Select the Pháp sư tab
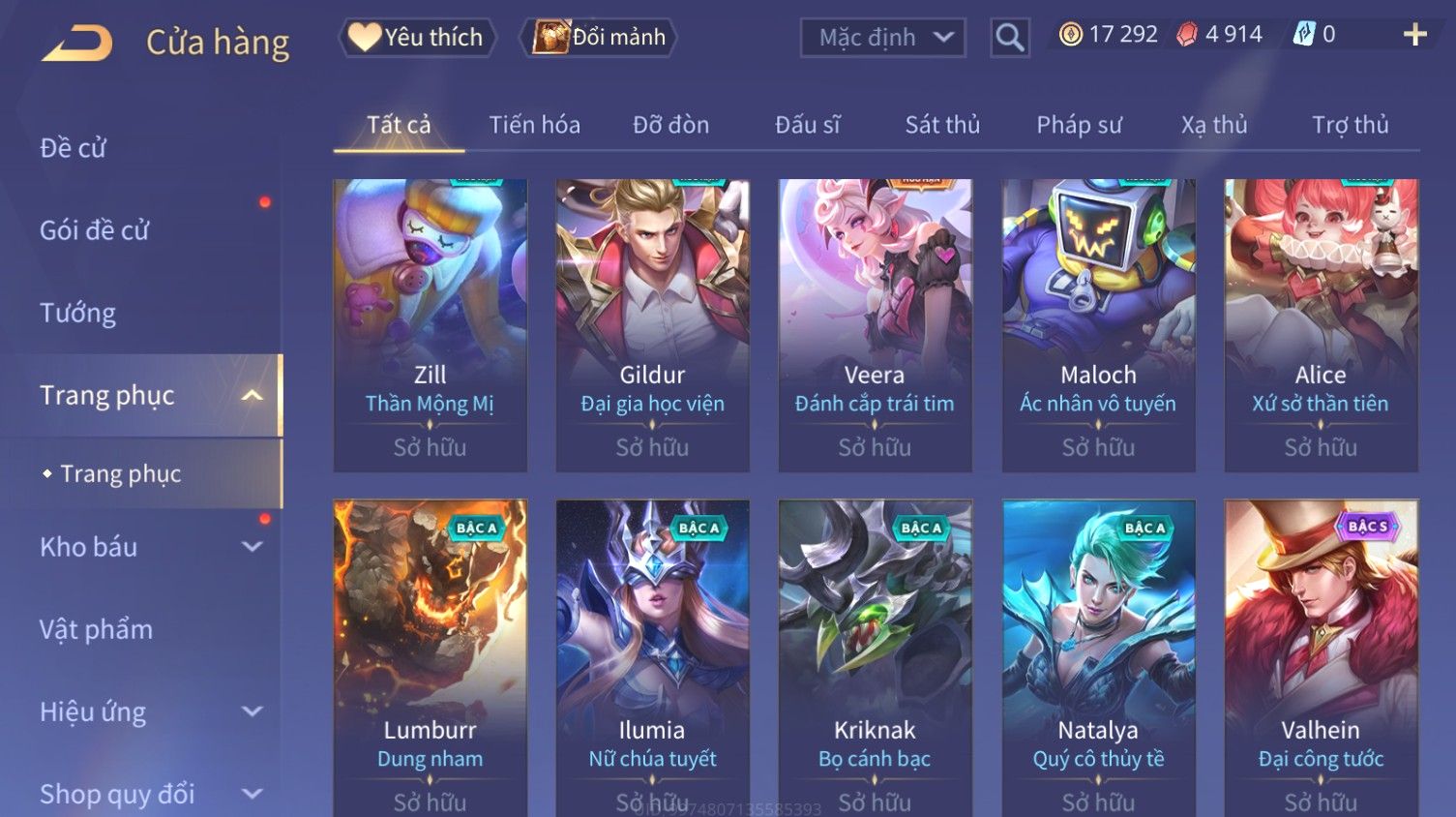Screen dimensions: 1456x817 (1079, 125)
